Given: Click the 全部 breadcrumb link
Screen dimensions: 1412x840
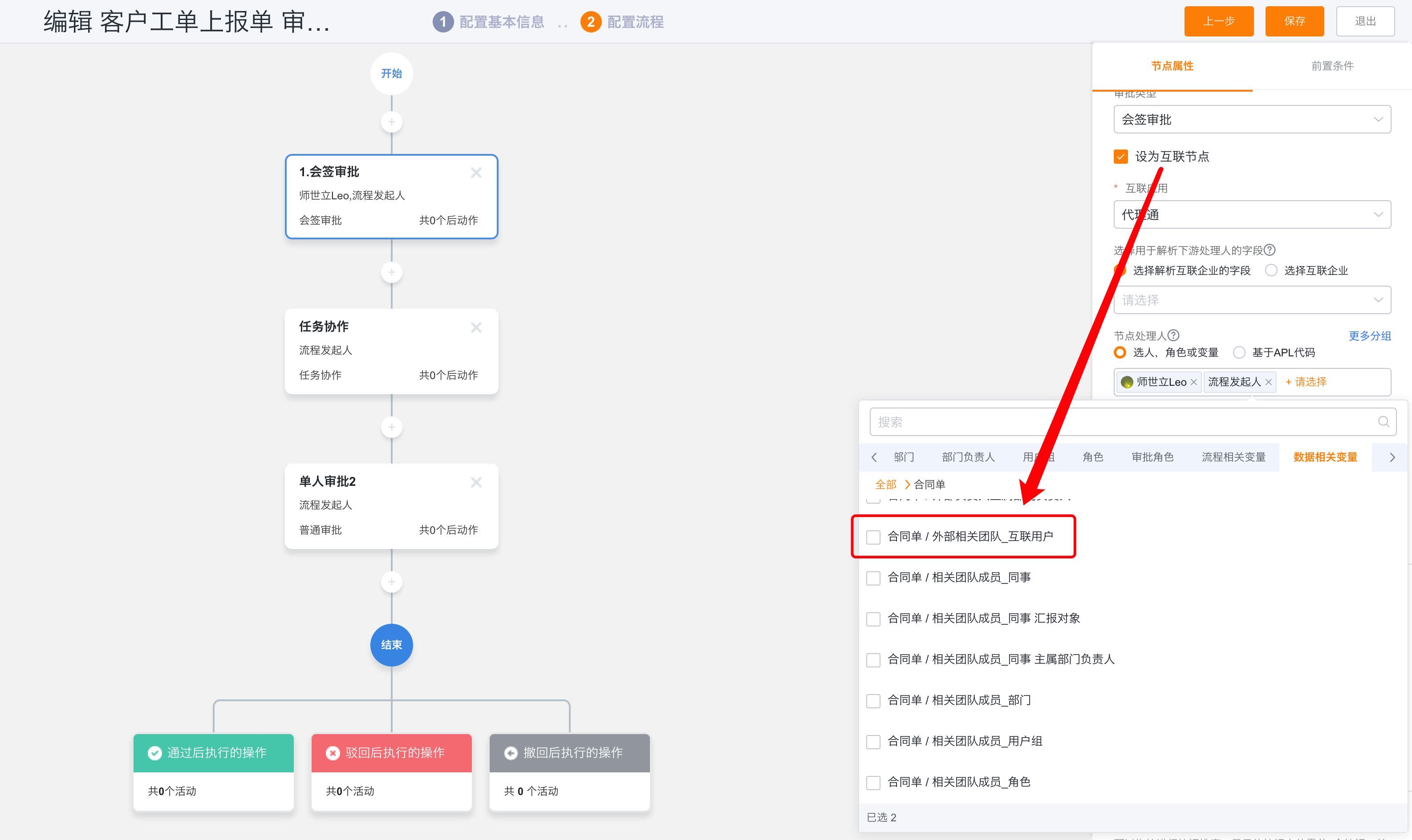Looking at the screenshot, I should pos(885,485).
